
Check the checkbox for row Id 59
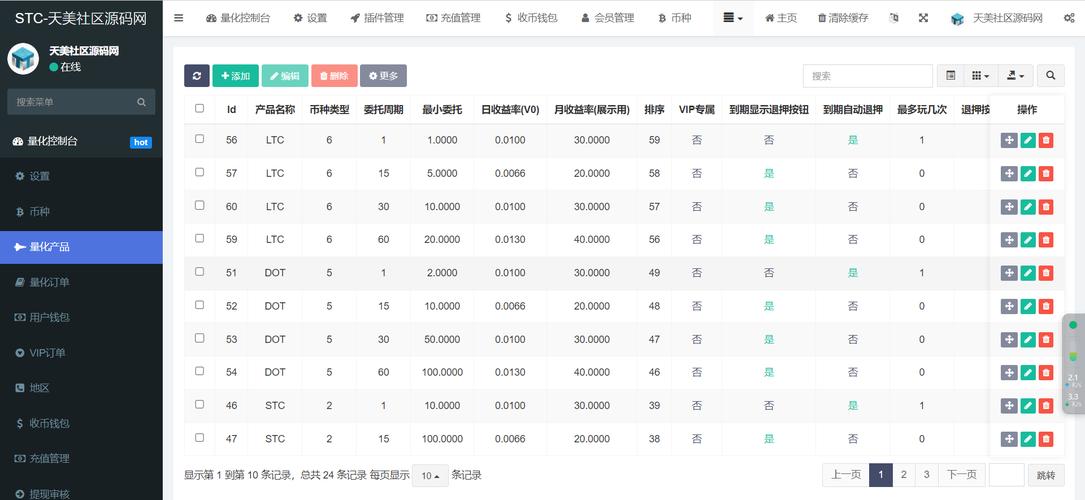(200, 239)
